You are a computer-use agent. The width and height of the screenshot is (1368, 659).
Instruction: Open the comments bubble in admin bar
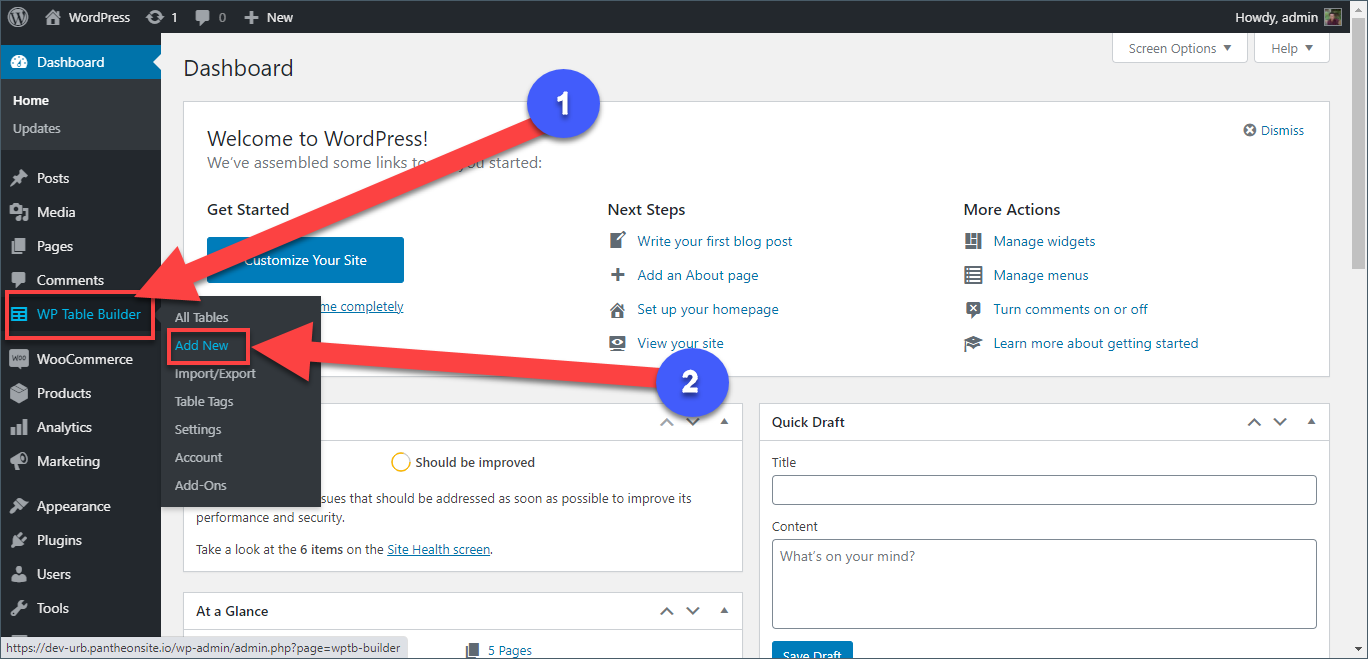point(210,17)
